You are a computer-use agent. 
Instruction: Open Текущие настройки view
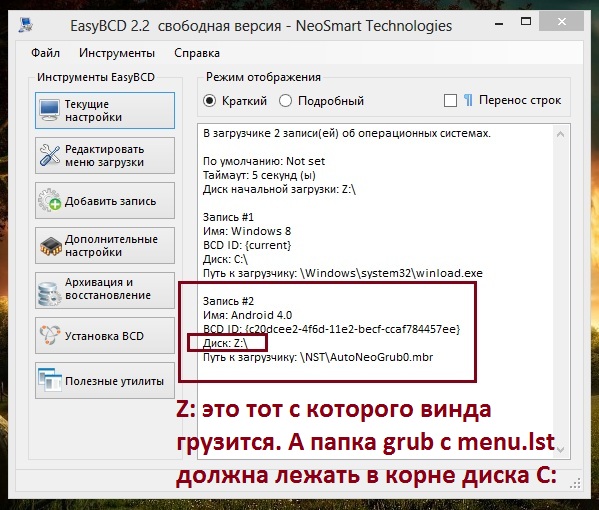(105, 110)
